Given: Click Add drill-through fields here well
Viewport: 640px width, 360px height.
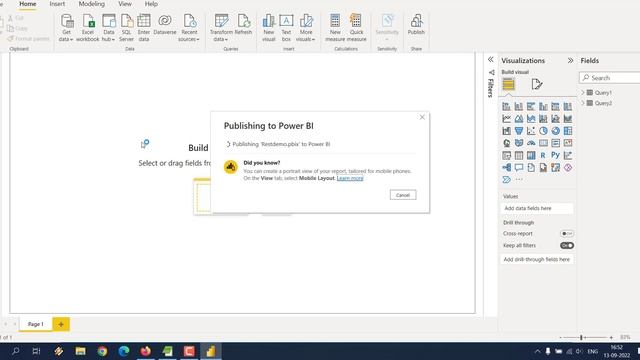Looking at the screenshot, I should click(x=537, y=259).
